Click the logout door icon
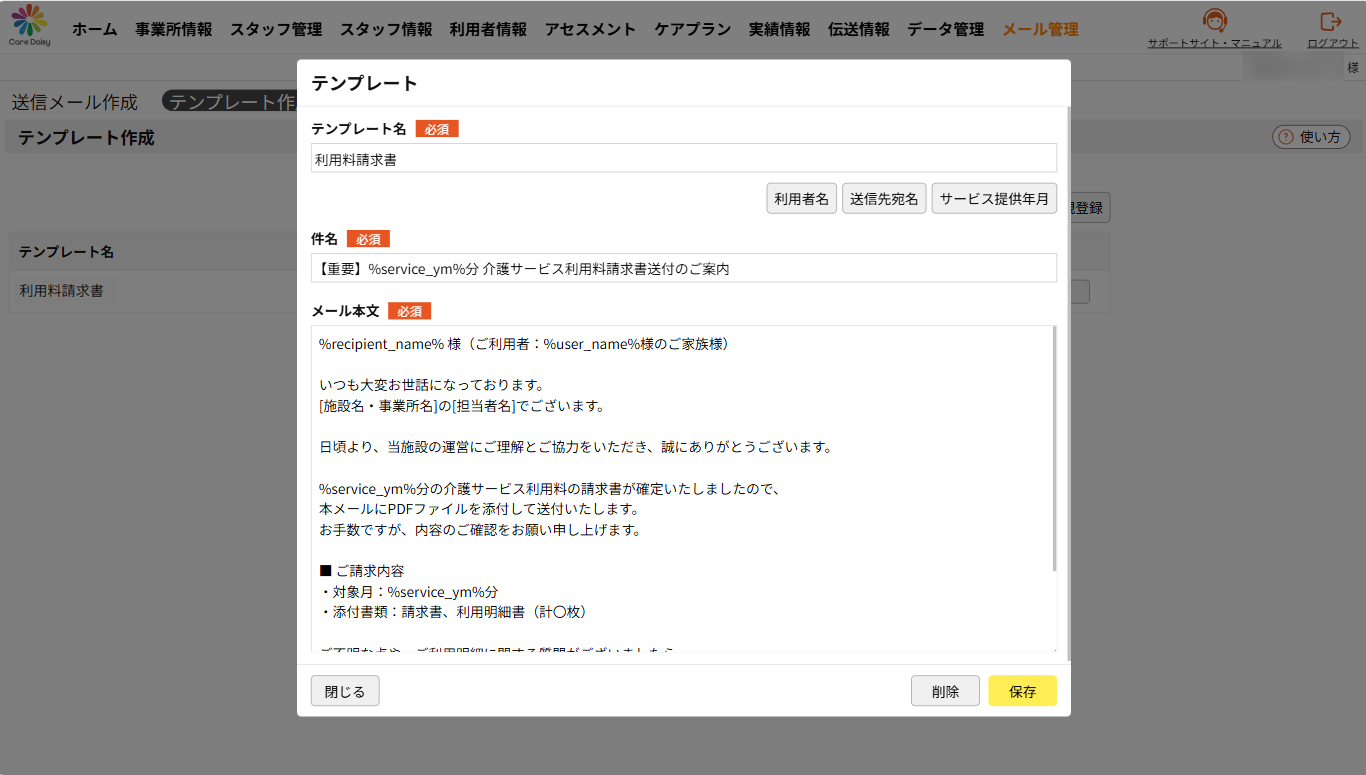This screenshot has height=775, width=1366. [x=1331, y=21]
